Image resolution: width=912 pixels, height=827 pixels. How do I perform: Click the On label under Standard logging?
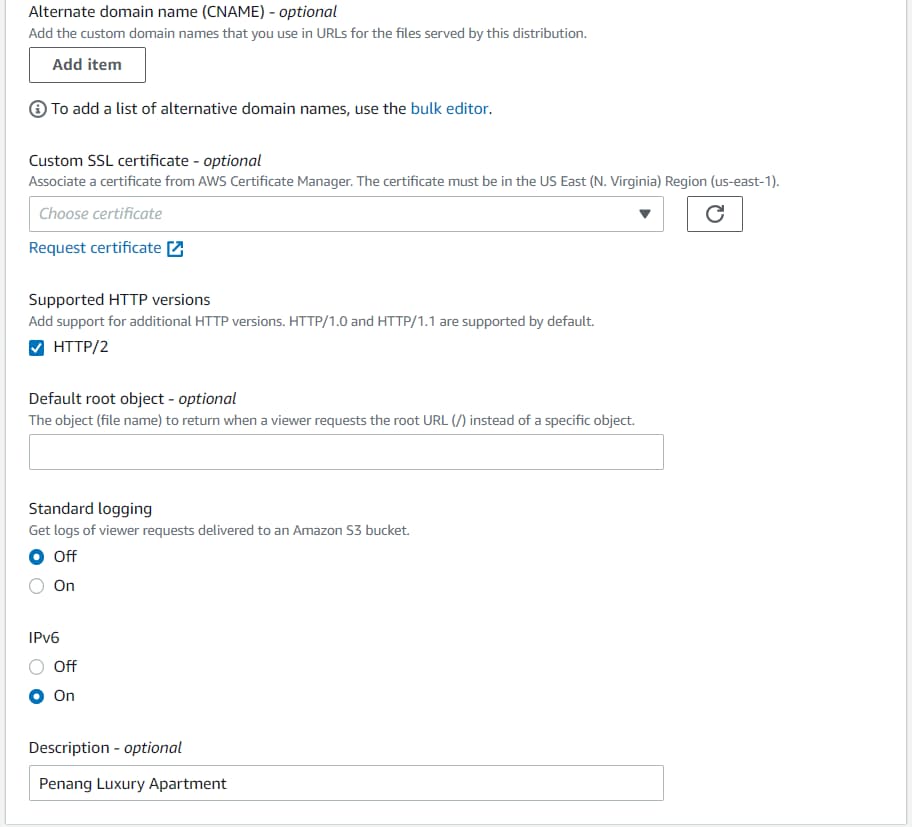64,586
